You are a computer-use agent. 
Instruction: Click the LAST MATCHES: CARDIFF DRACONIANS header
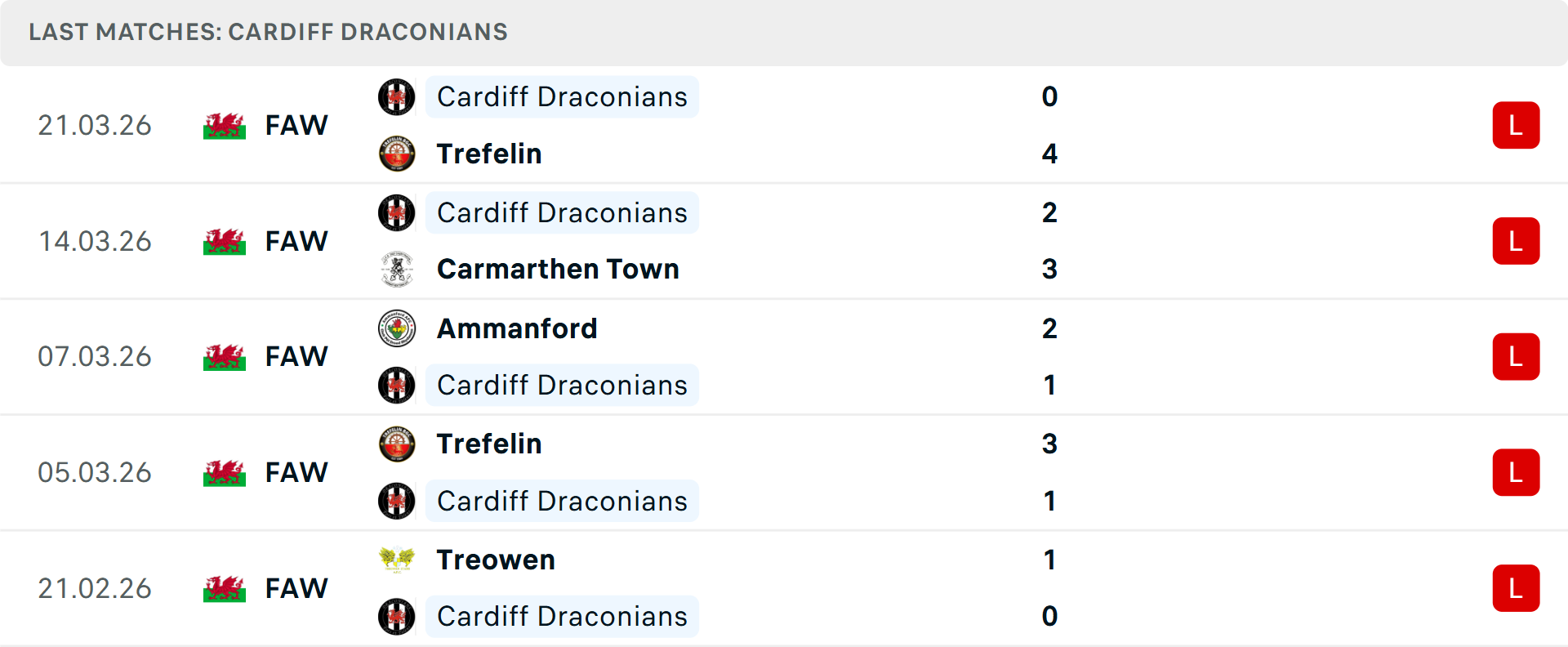[267, 32]
